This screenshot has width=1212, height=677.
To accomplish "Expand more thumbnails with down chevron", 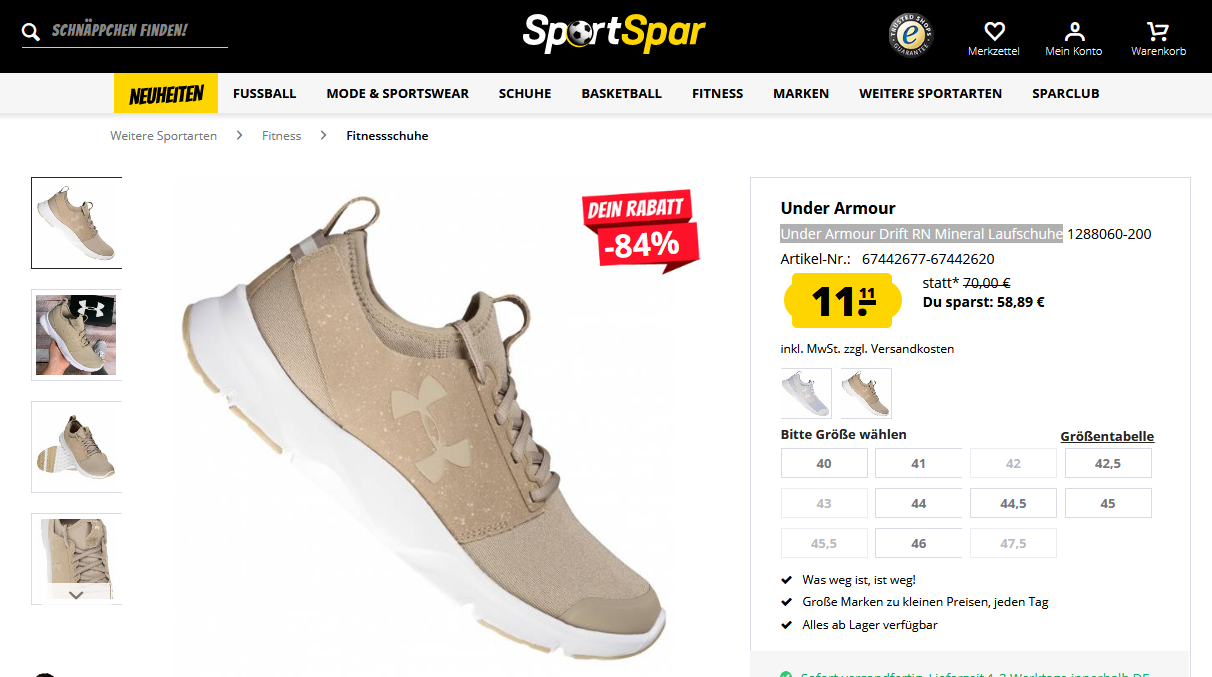I will tap(76, 594).
